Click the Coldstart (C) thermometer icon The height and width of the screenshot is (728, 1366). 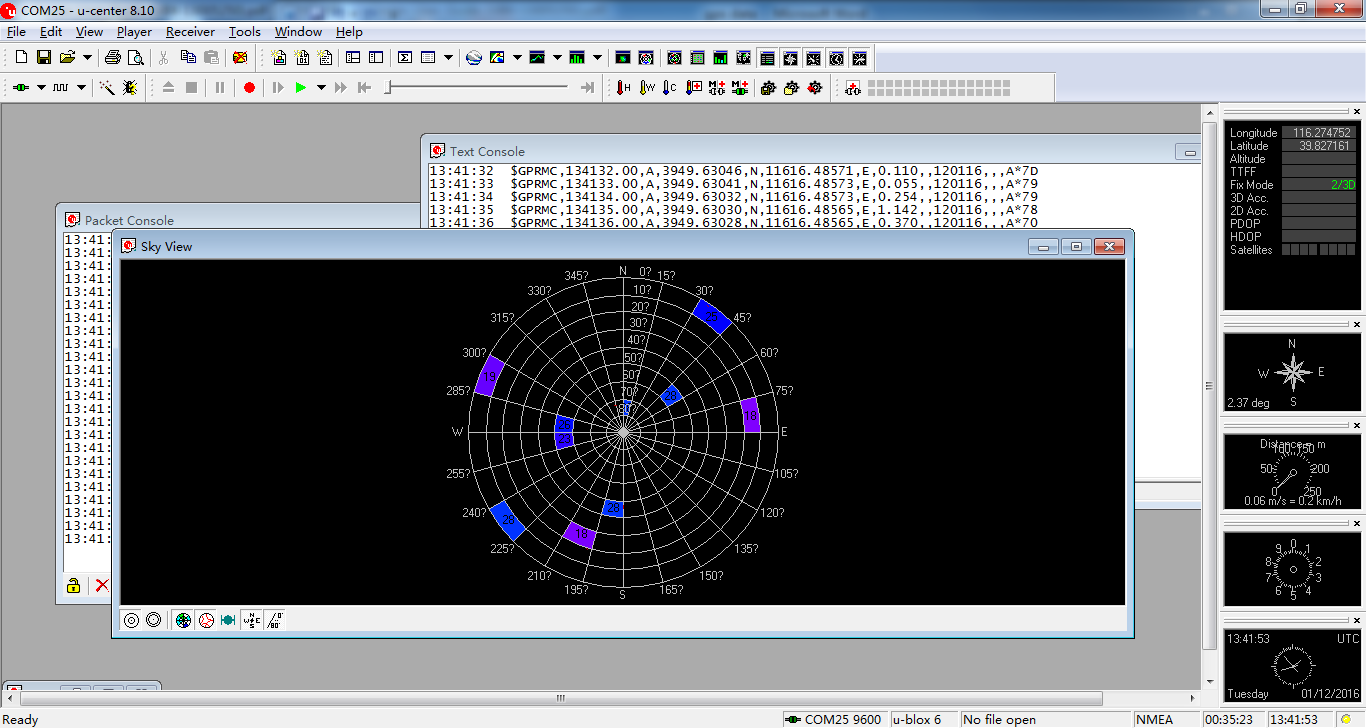[670, 88]
